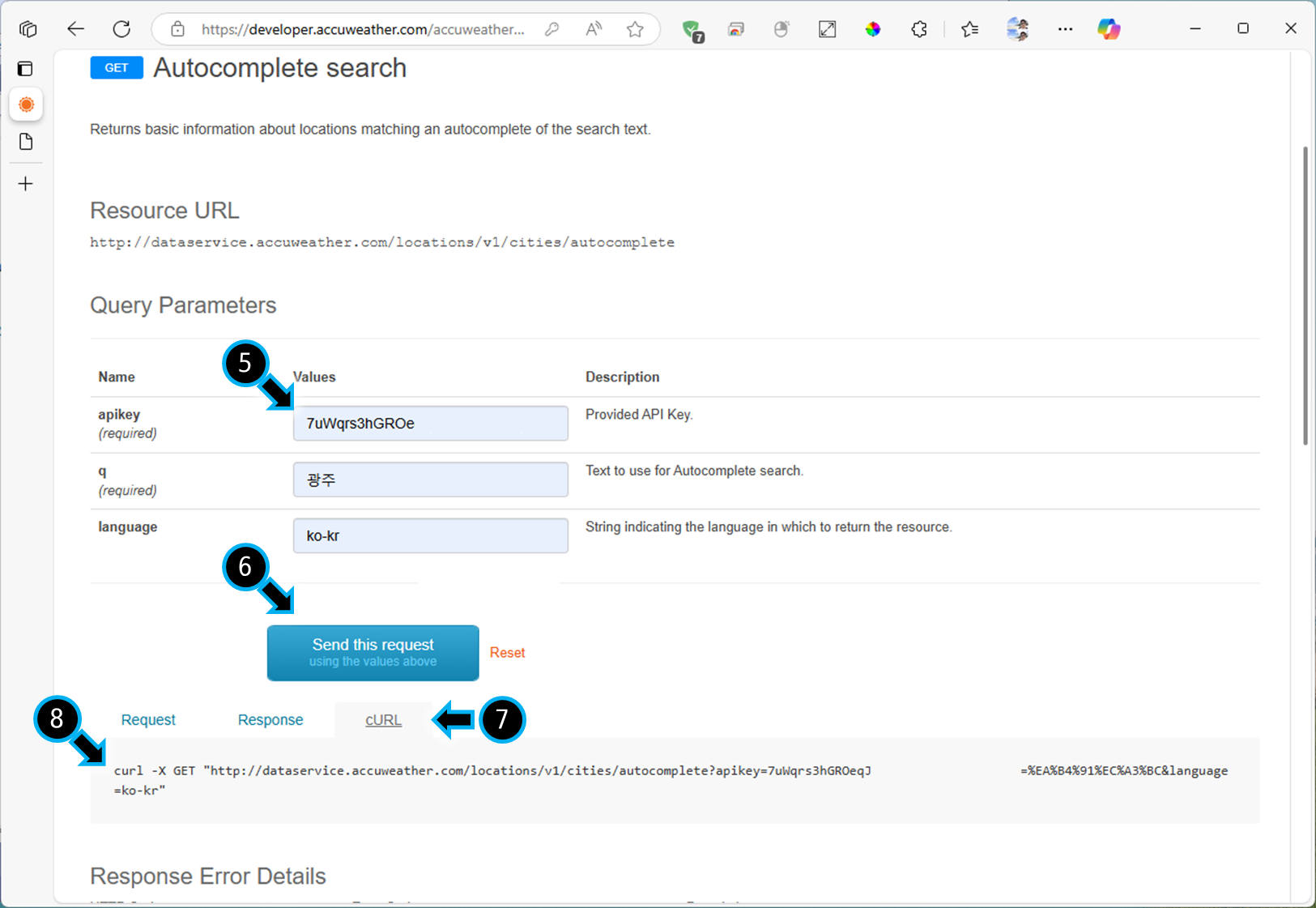1316x908 pixels.
Task: Open the Favorites list icon
Action: click(x=969, y=29)
